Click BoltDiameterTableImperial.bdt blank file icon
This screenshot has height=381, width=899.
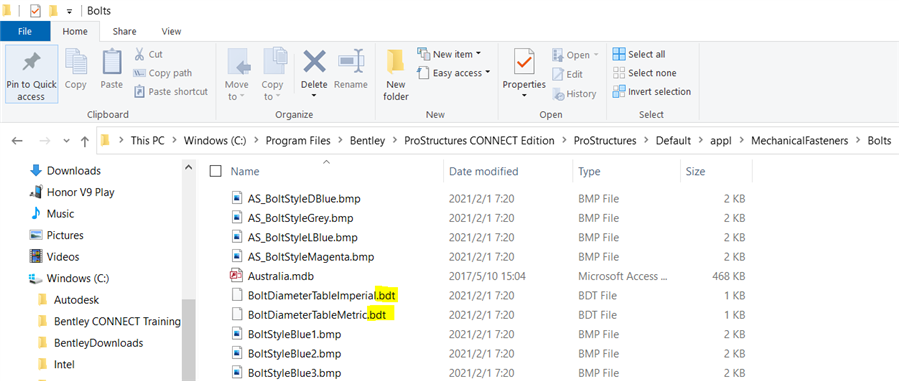(237, 296)
